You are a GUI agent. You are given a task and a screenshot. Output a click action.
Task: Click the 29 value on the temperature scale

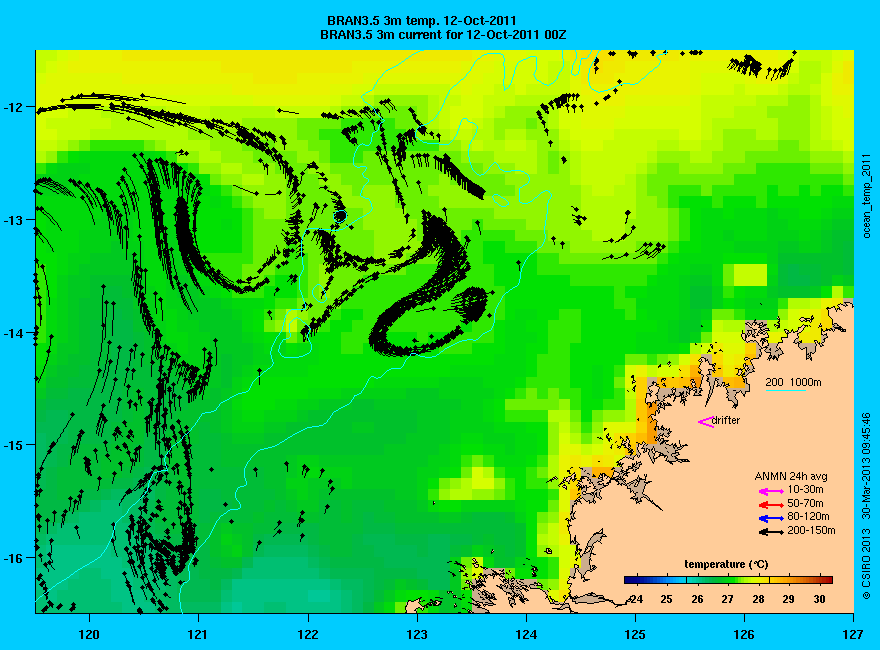click(x=789, y=599)
